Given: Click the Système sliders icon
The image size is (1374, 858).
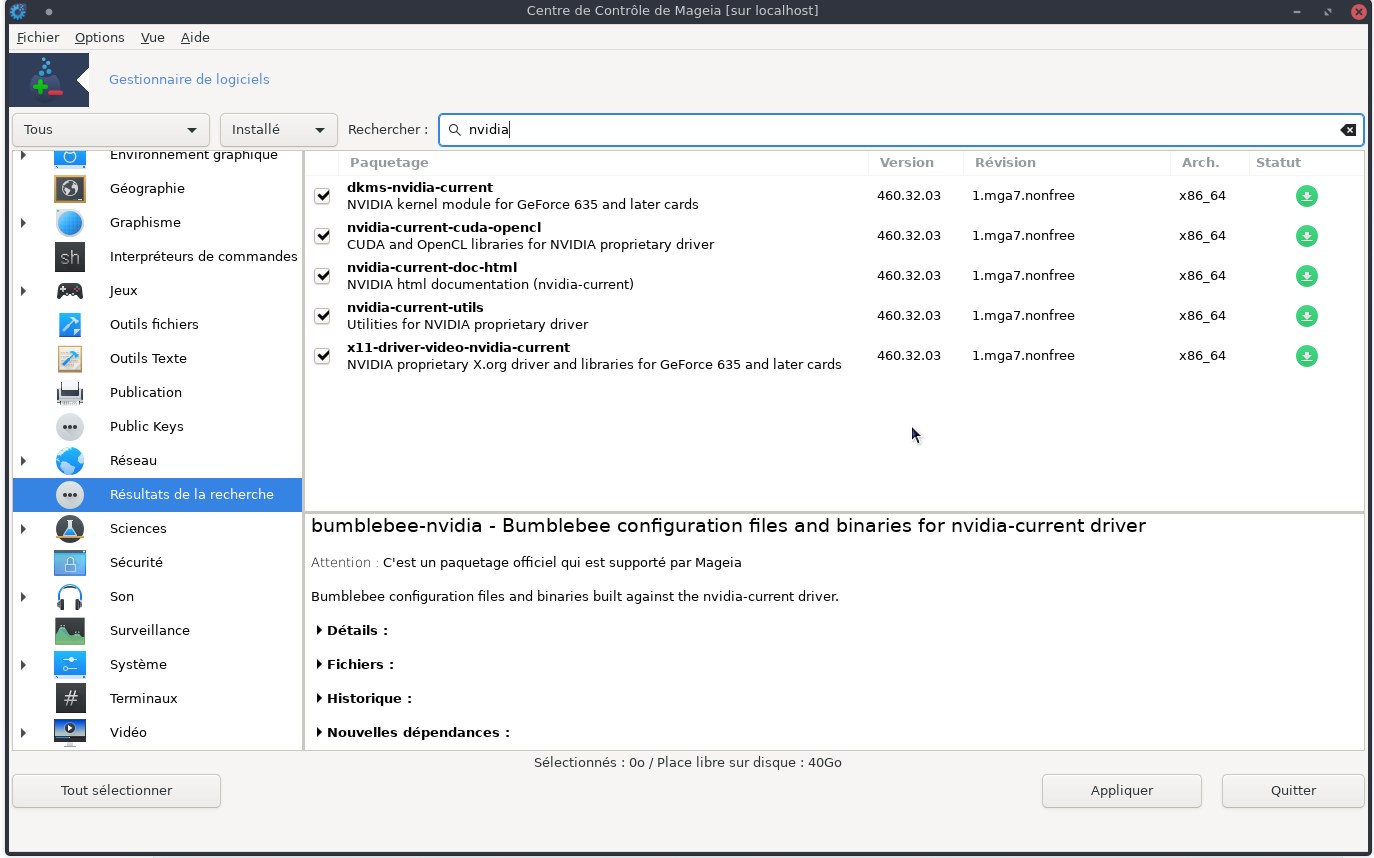Looking at the screenshot, I should (70, 664).
